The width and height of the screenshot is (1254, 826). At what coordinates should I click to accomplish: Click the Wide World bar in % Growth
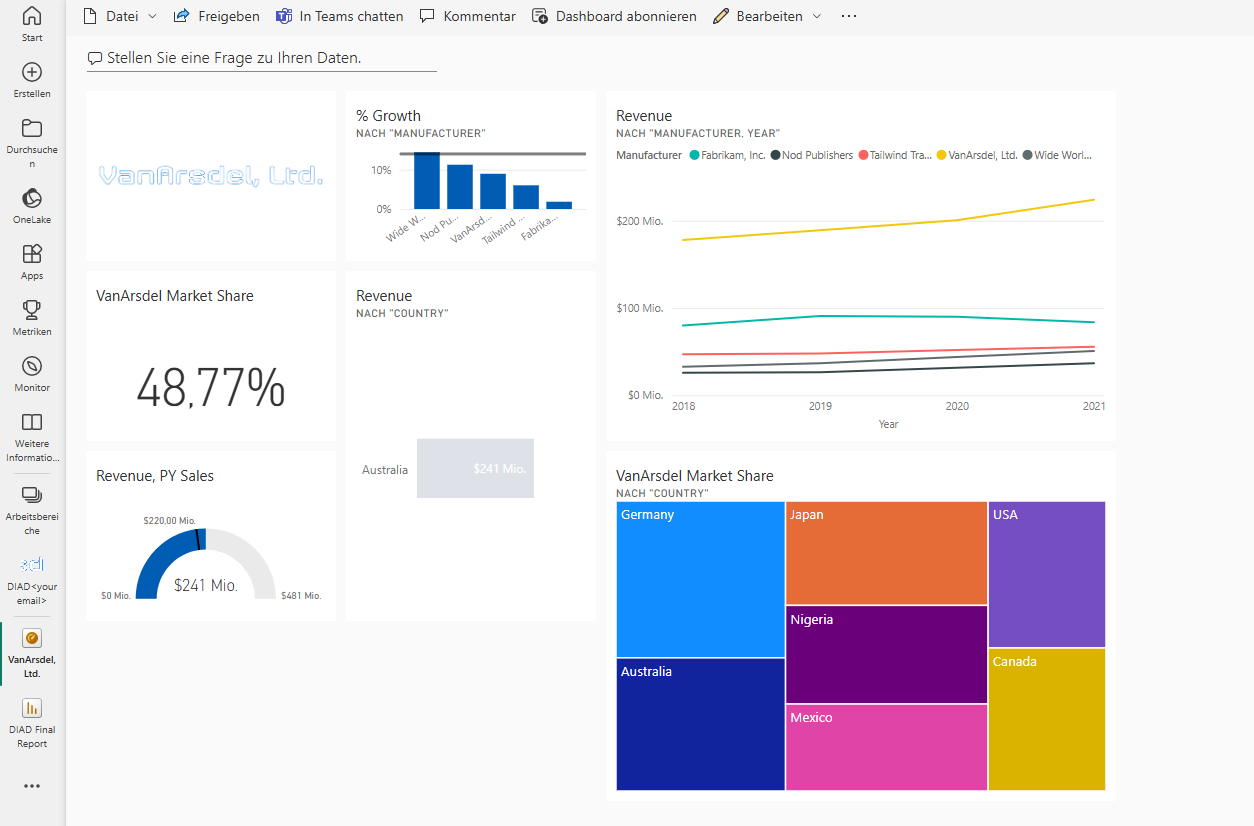coord(427,181)
